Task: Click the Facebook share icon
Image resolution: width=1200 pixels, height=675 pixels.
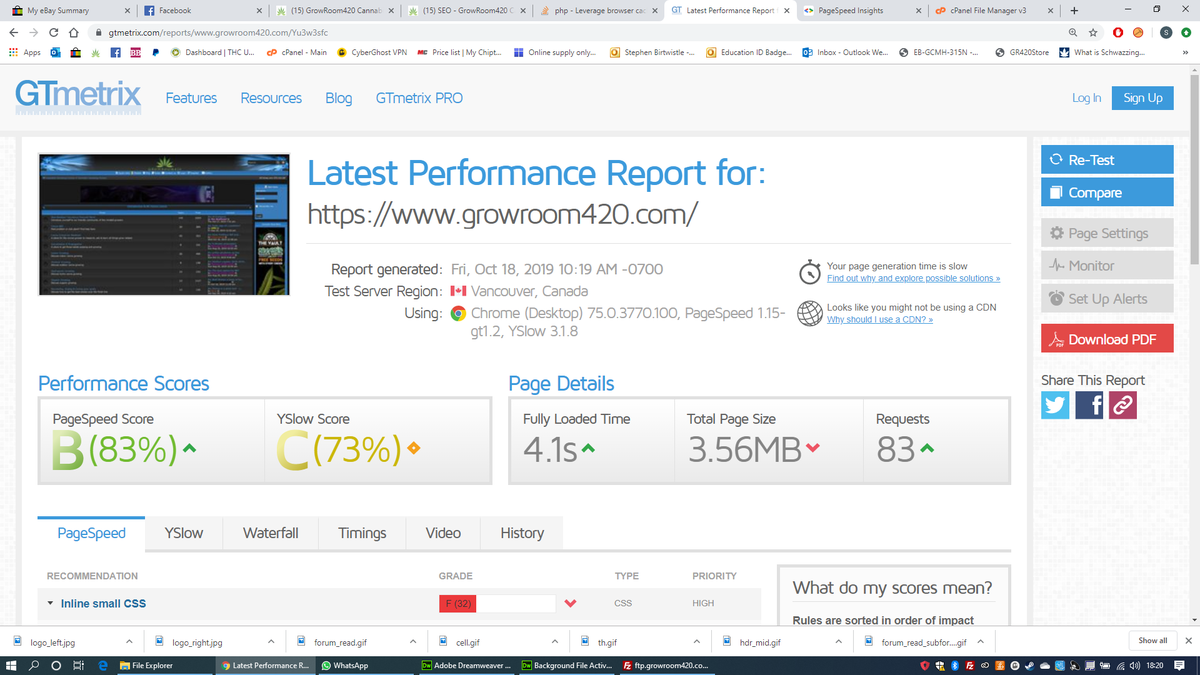Action: tap(1090, 404)
